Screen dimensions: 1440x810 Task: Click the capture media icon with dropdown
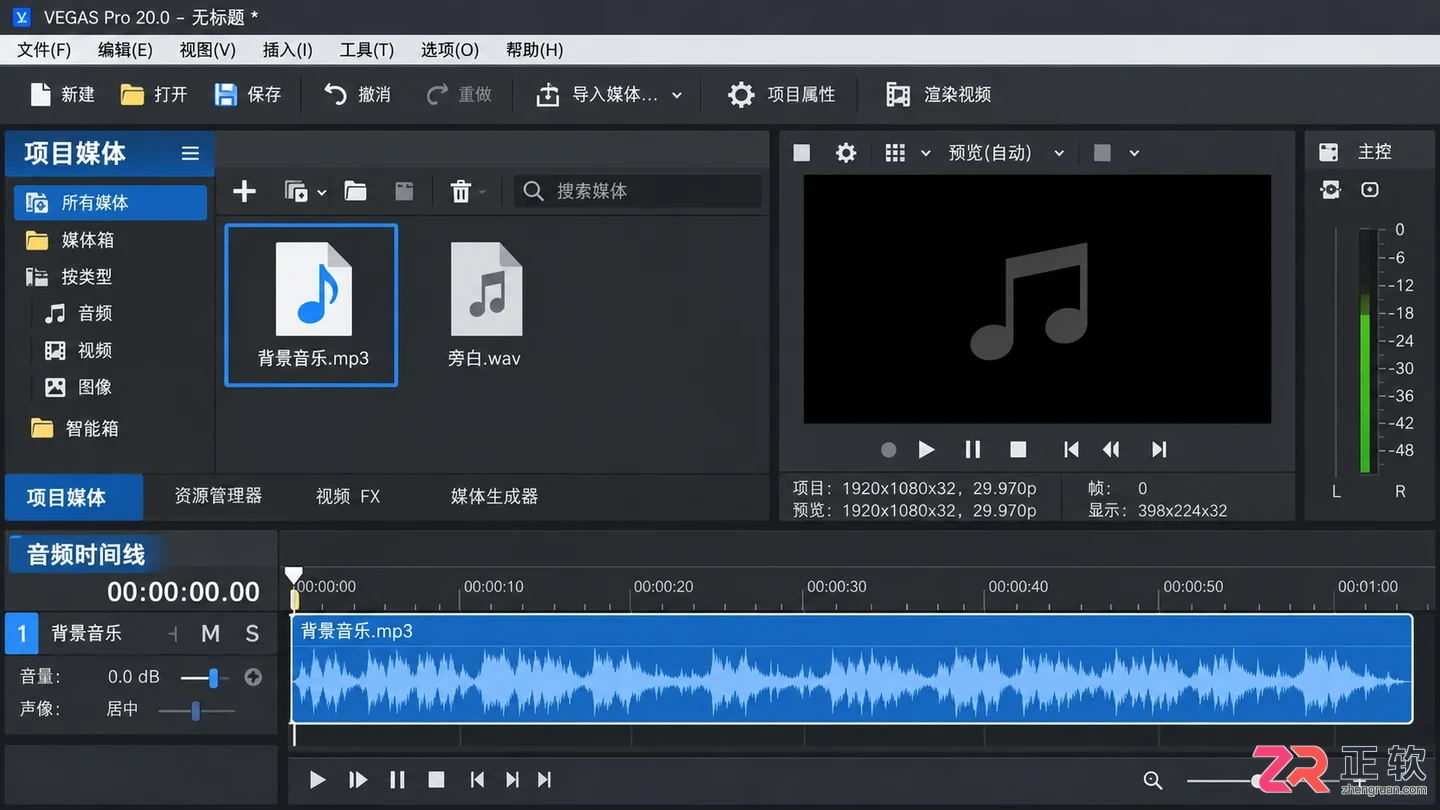(297, 191)
